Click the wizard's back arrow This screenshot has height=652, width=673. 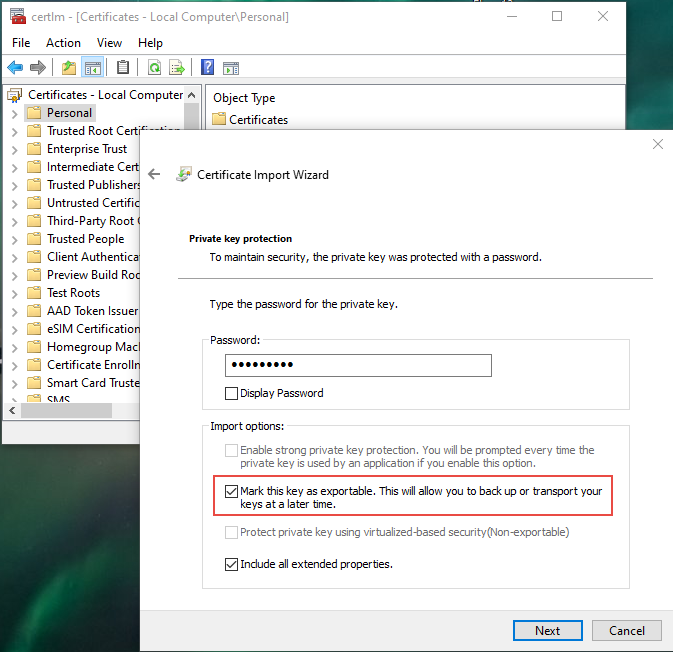click(x=154, y=174)
